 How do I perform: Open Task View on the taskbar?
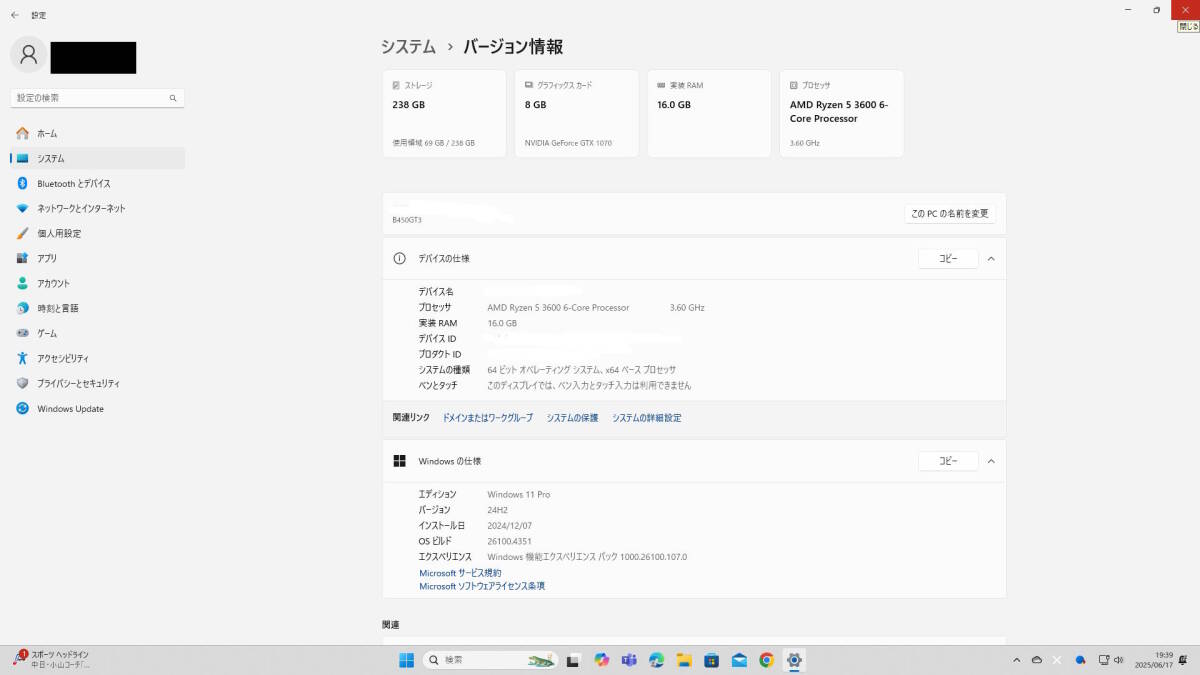point(574,660)
